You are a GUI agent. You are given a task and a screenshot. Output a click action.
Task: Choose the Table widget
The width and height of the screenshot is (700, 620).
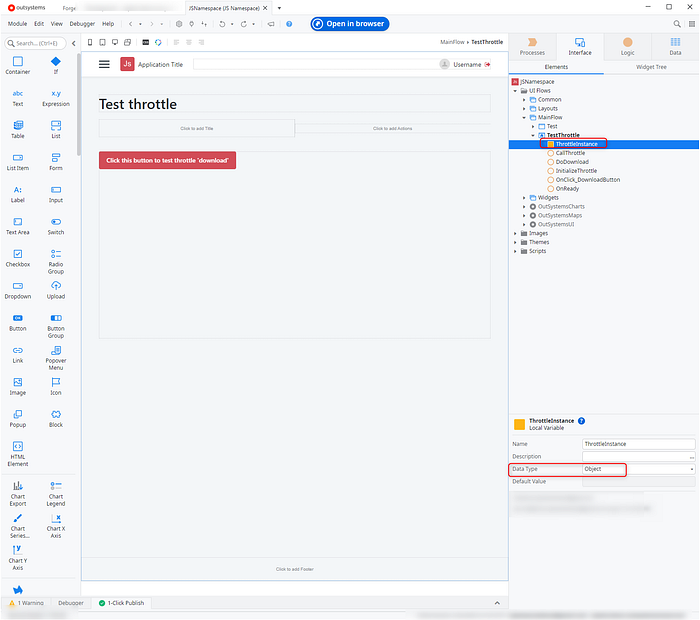point(18,129)
